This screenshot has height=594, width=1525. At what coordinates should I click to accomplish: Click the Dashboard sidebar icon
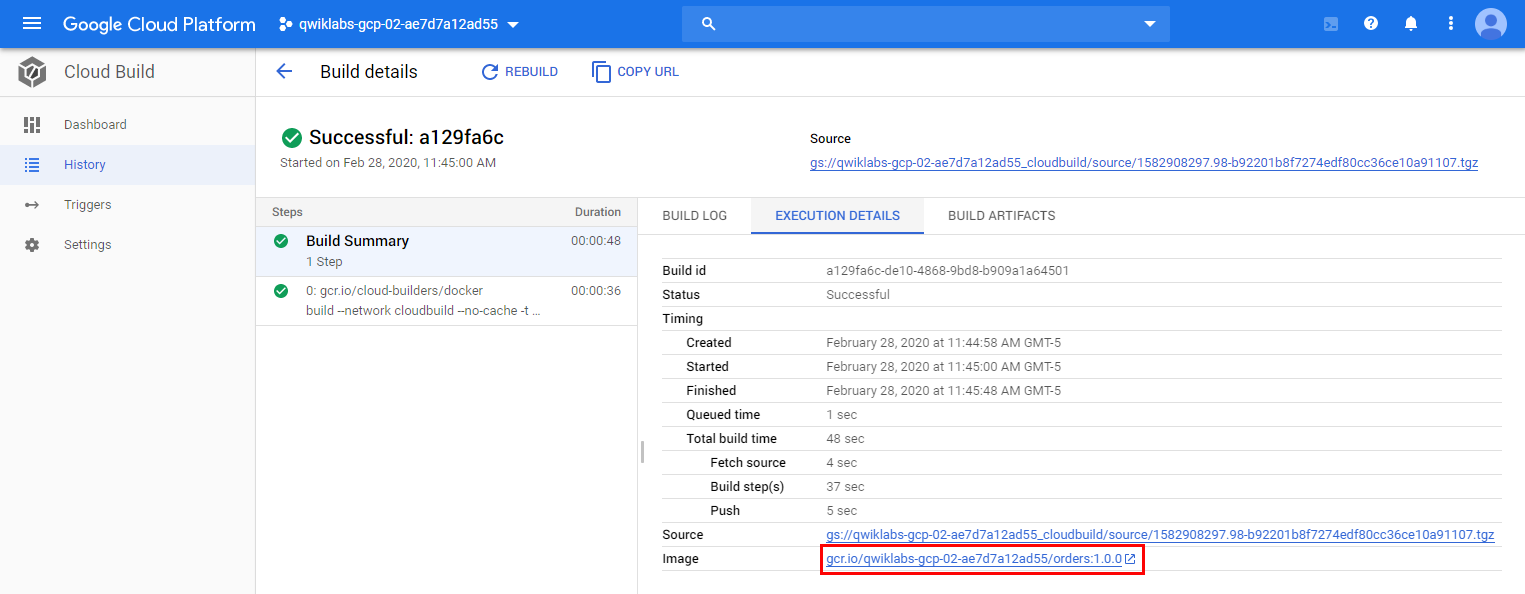click(32, 125)
